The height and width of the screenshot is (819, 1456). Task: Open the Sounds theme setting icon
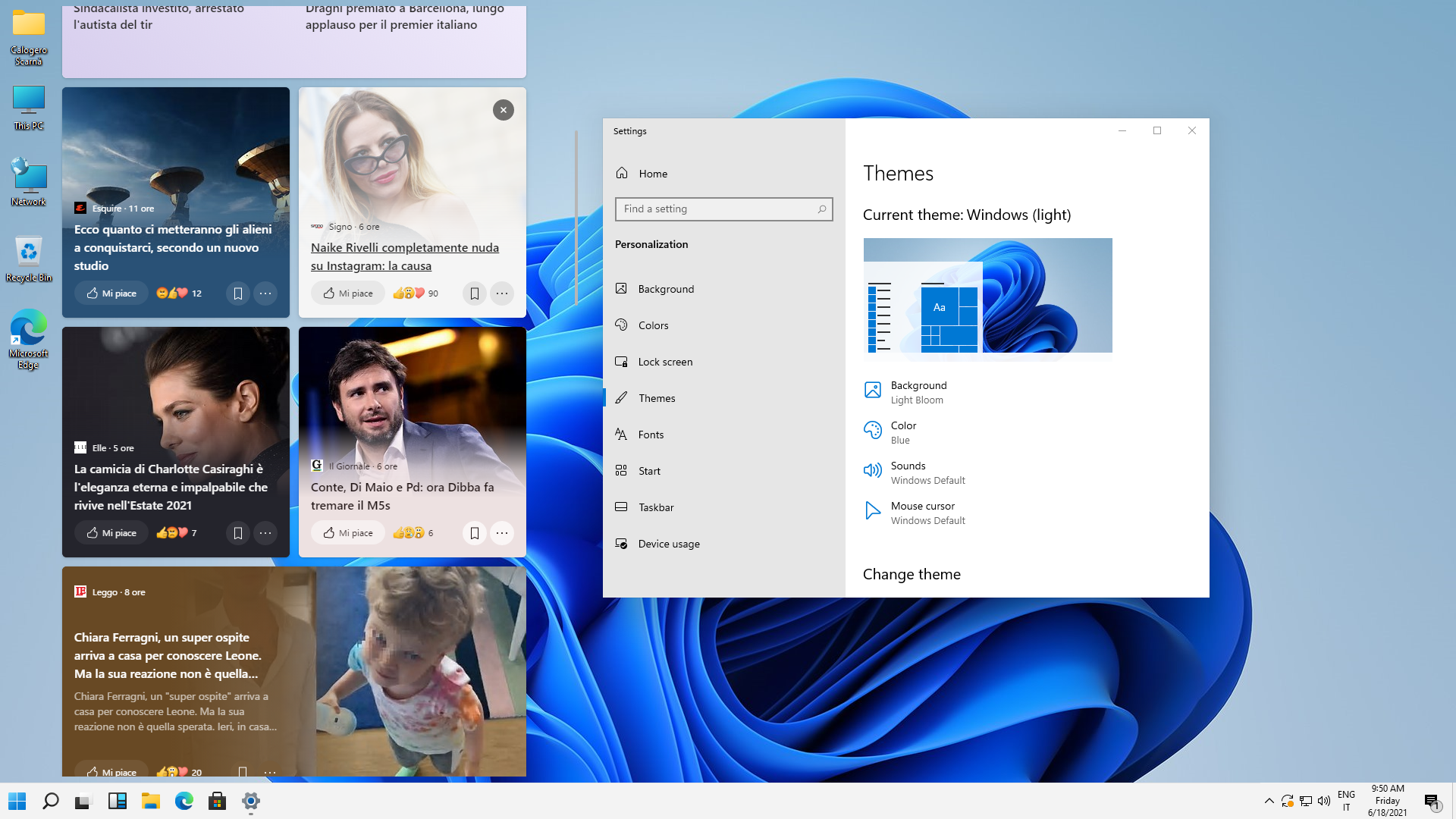[x=873, y=472]
